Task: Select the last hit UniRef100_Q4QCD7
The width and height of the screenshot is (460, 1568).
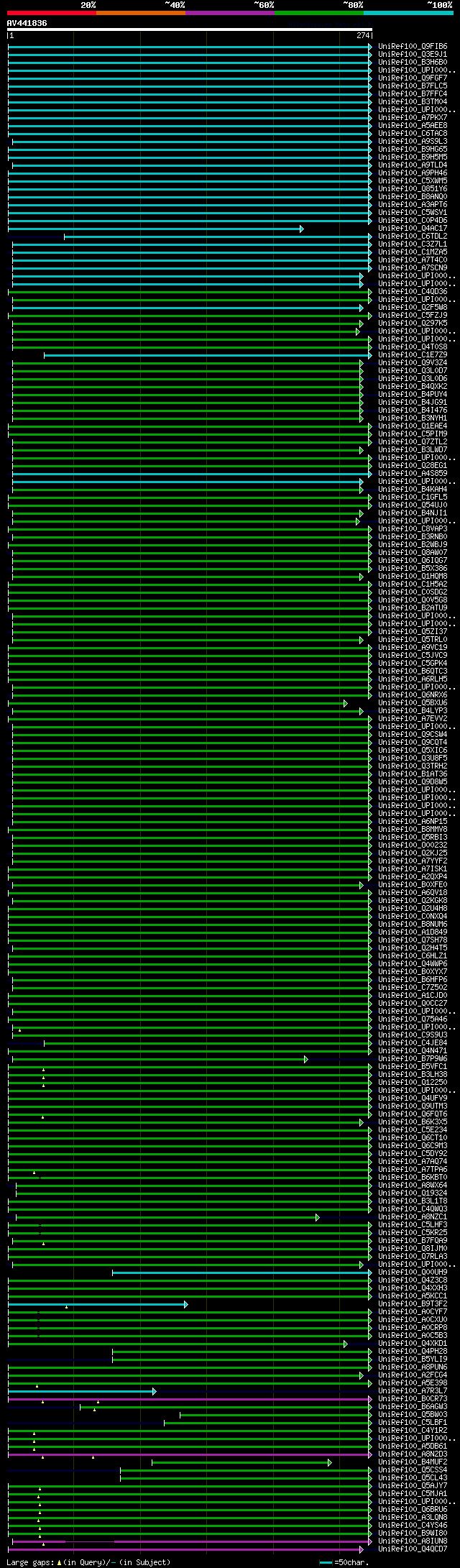Action: (x=413, y=1549)
